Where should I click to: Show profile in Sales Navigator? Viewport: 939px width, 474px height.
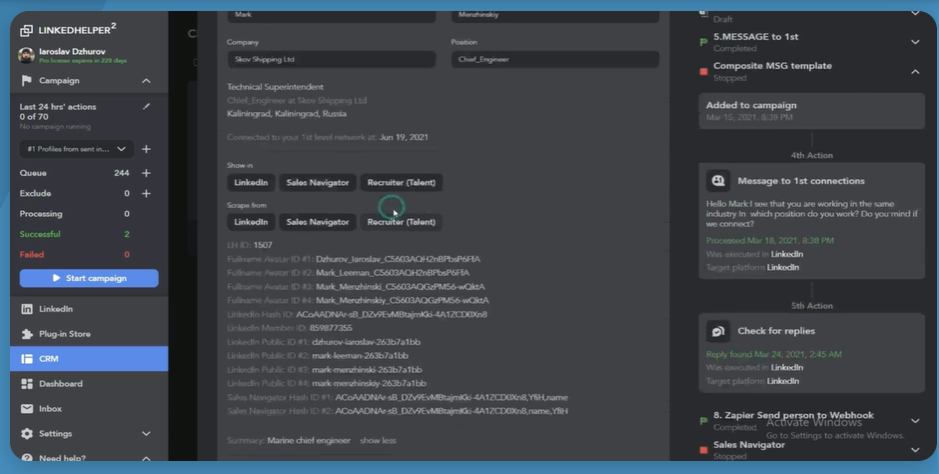click(x=317, y=183)
